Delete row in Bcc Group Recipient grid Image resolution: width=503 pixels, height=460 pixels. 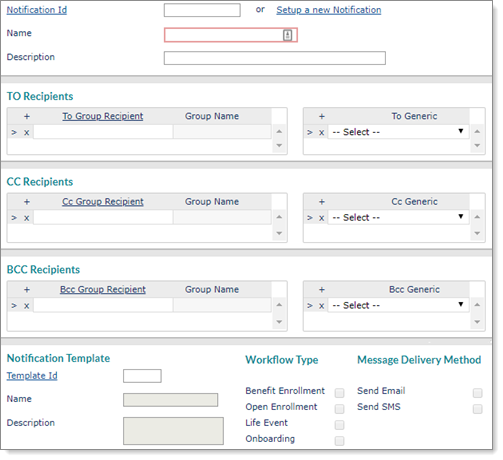coord(27,306)
